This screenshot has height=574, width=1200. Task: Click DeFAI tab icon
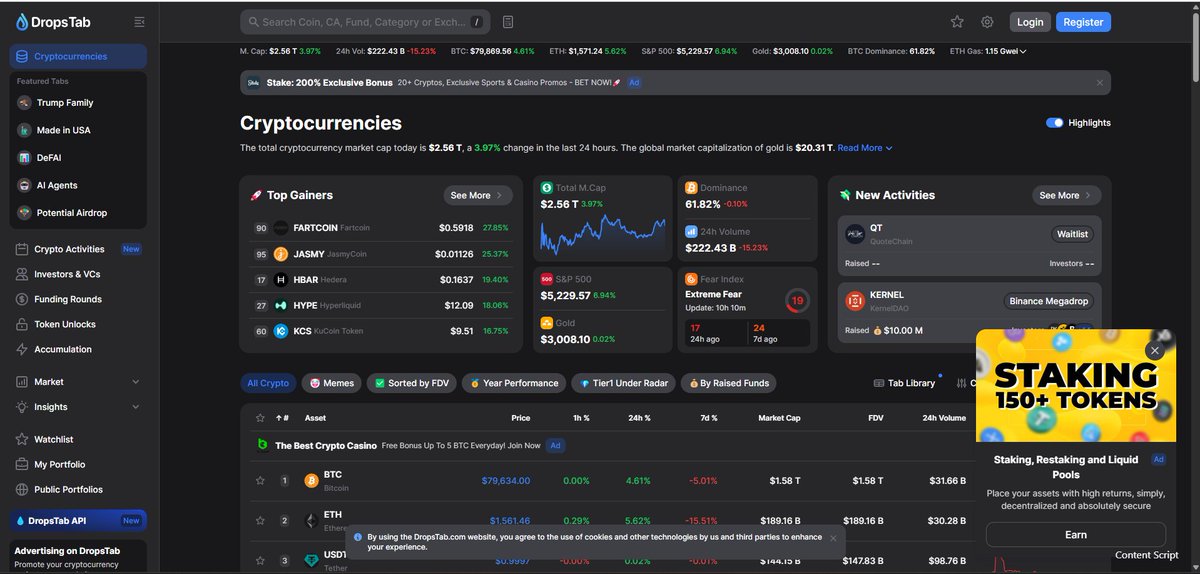24,157
